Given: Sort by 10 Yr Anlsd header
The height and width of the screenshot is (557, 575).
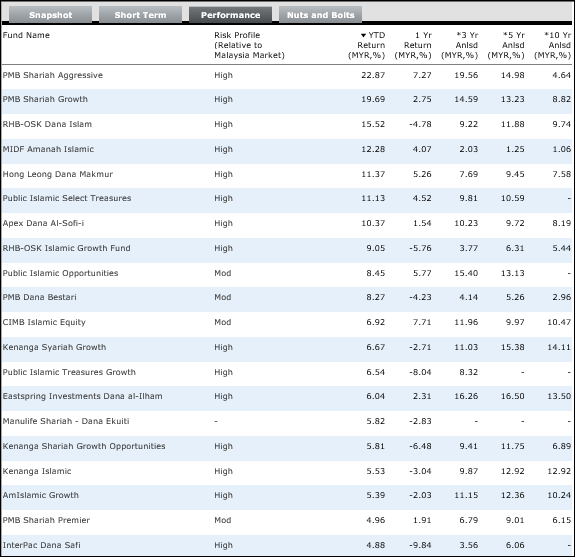Looking at the screenshot, I should 553,45.
